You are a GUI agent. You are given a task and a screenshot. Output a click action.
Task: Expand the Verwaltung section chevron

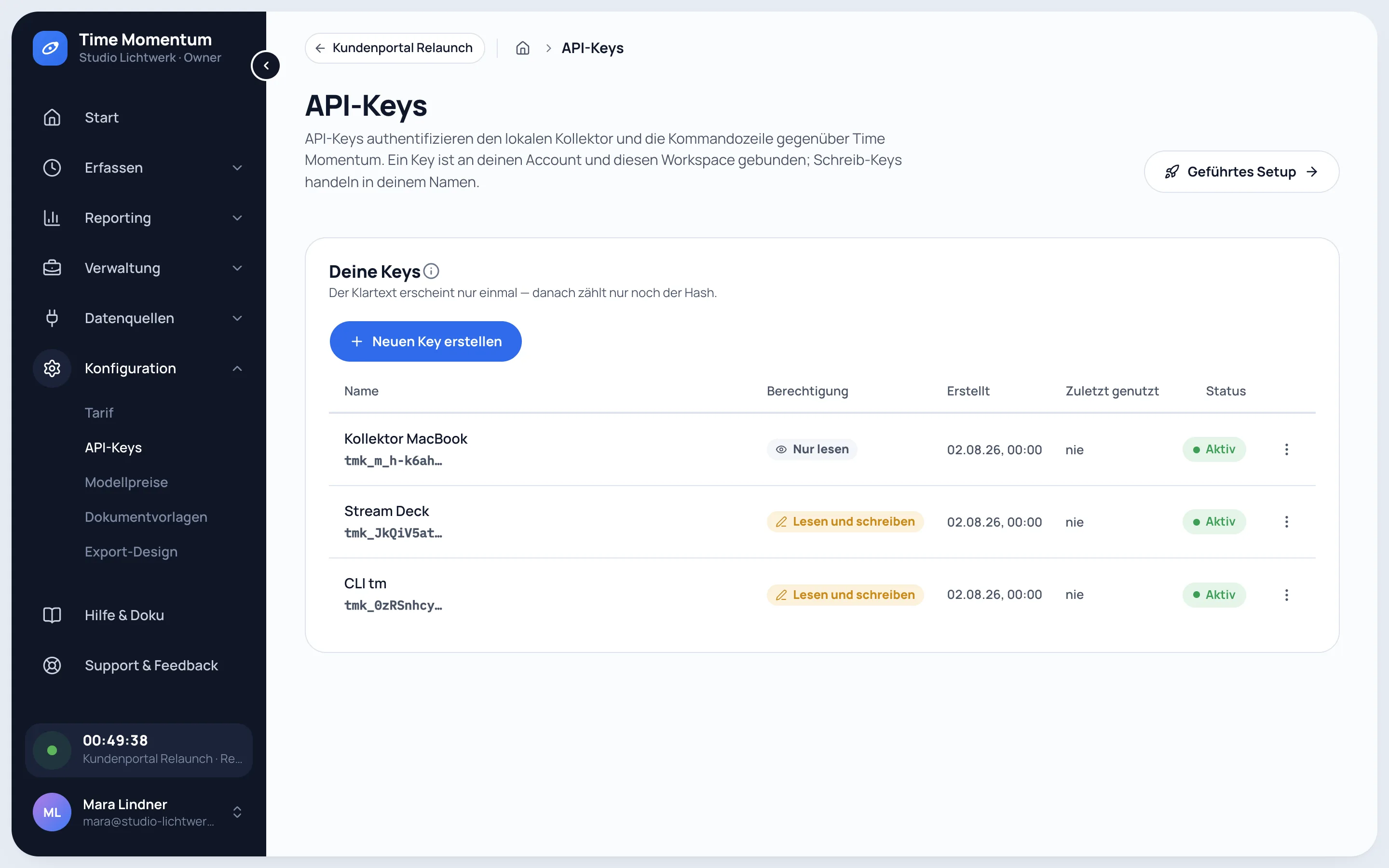[x=237, y=268]
